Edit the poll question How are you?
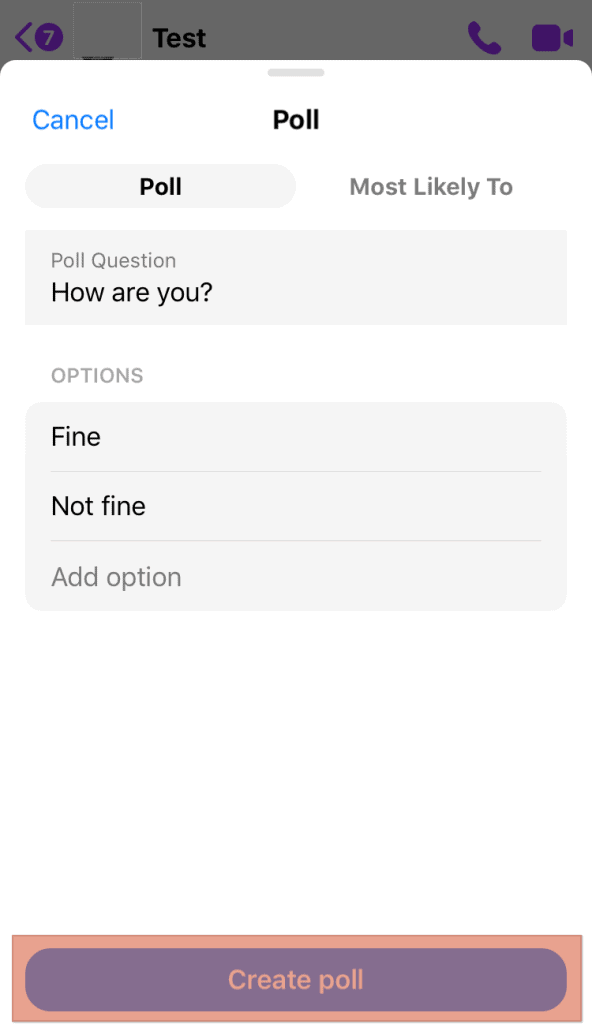Screen dimensions: 592x1024 click(x=295, y=292)
